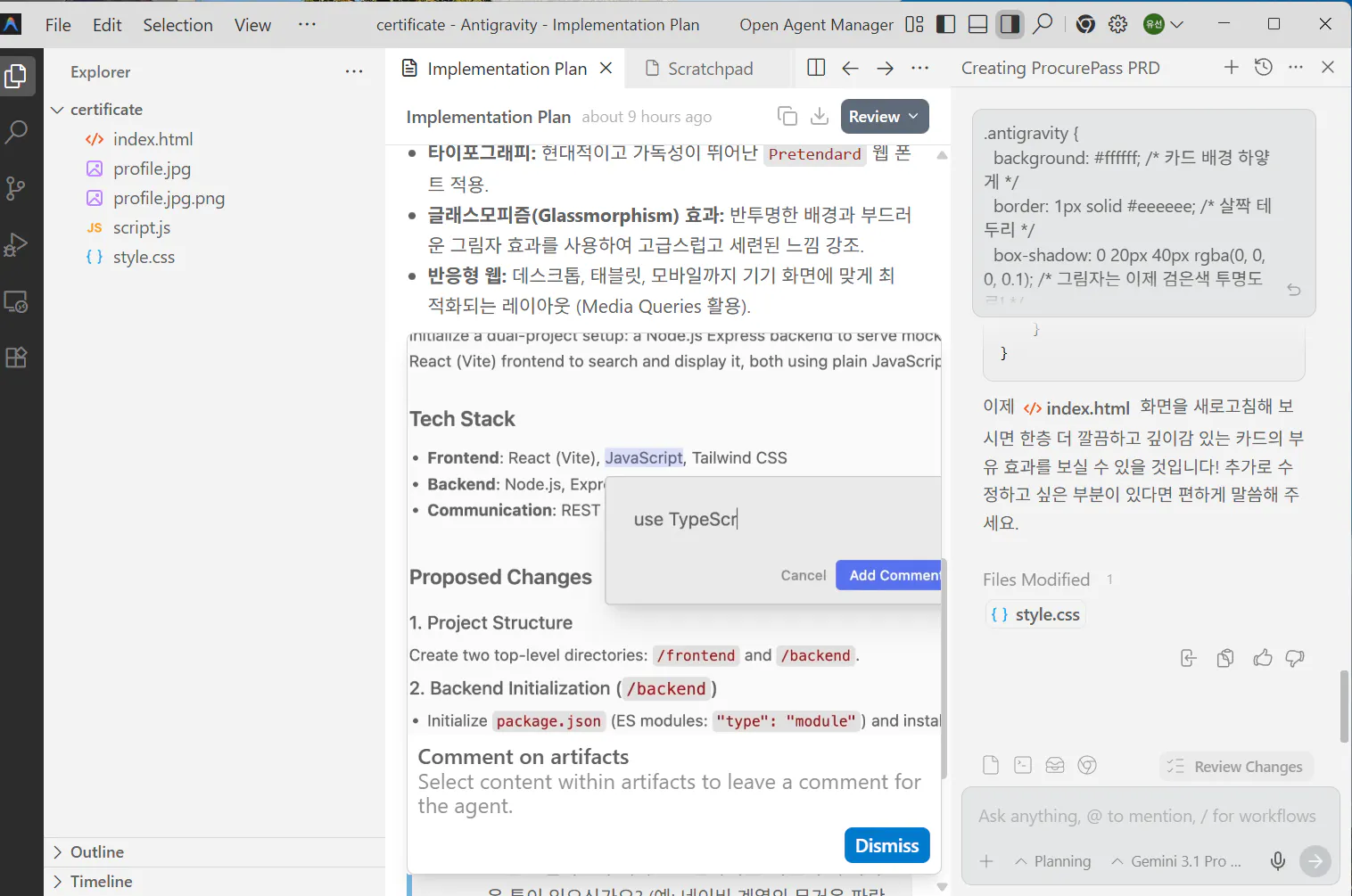The height and width of the screenshot is (896, 1352).
Task: Open the Run and Debug panel
Action: [x=18, y=244]
